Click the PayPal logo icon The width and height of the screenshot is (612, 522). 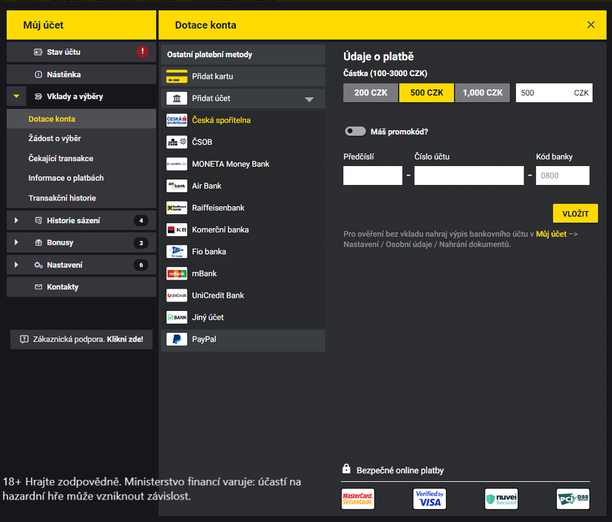tap(176, 339)
